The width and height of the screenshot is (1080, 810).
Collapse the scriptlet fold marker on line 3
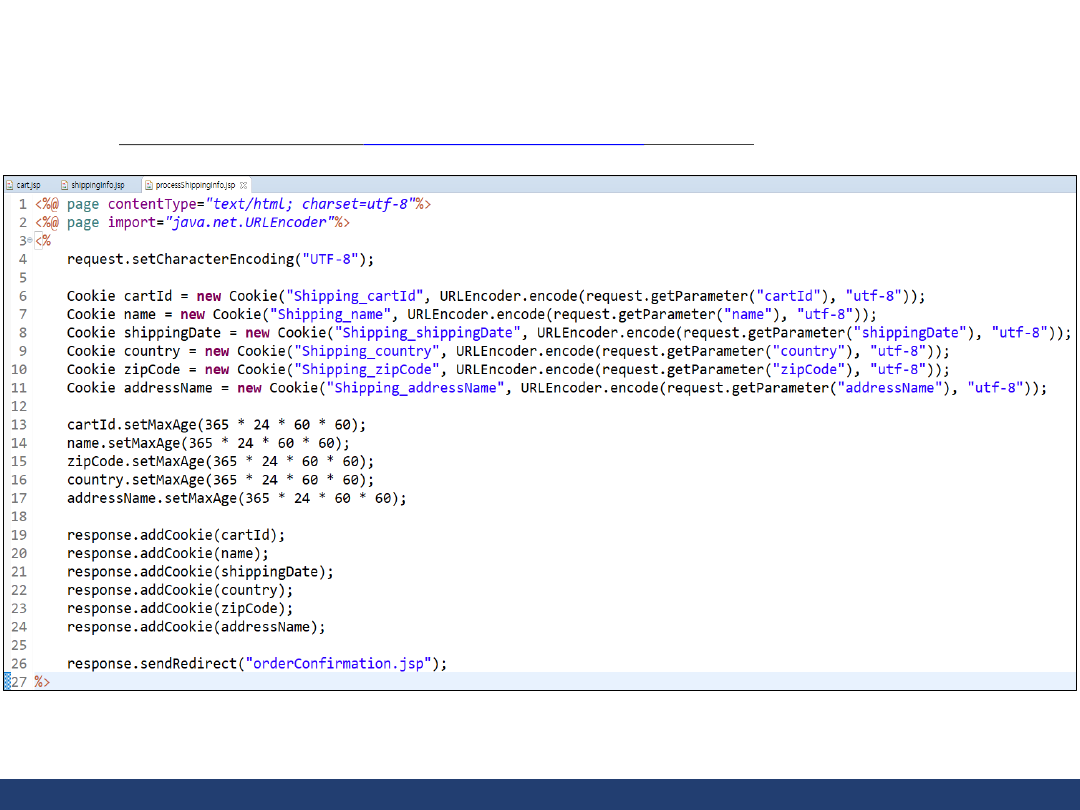tap(31, 241)
